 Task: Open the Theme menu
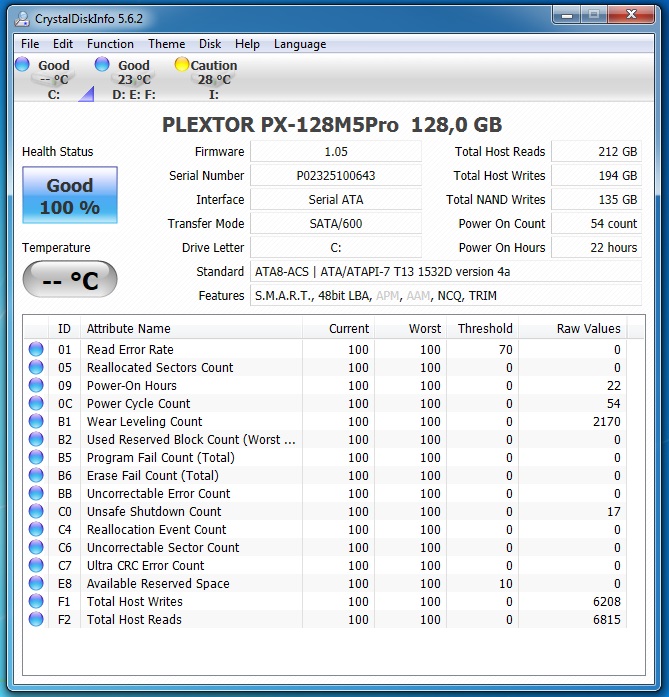166,44
